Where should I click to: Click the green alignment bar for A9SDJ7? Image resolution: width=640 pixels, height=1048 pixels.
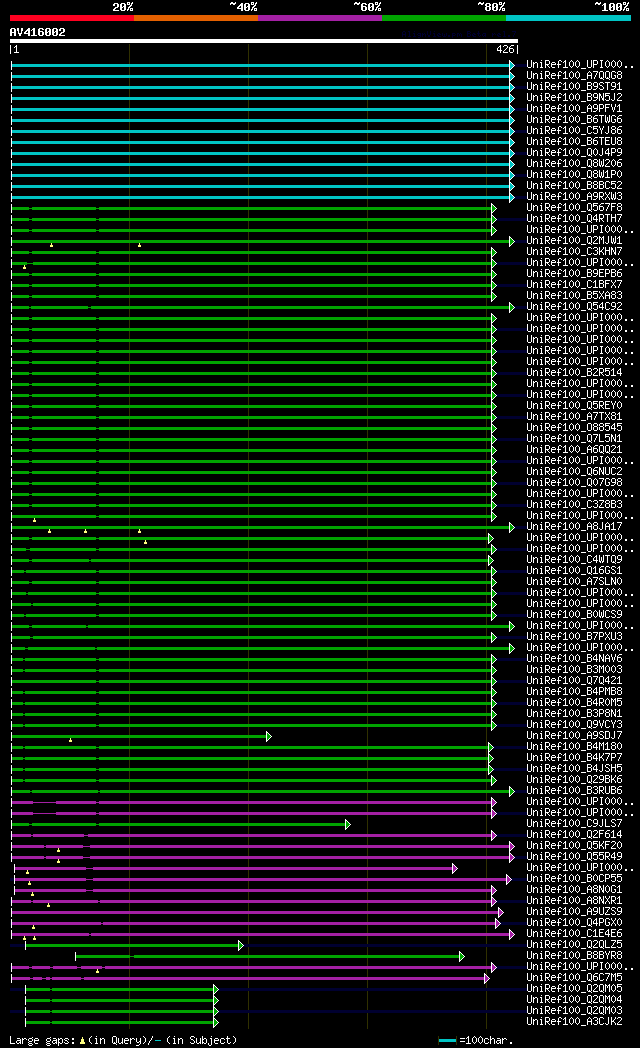pos(141,737)
